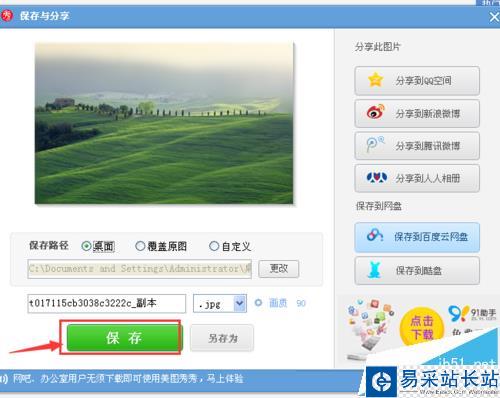Click the Baidu cloud disk icon
The height and width of the screenshot is (398, 500).
(x=375, y=235)
